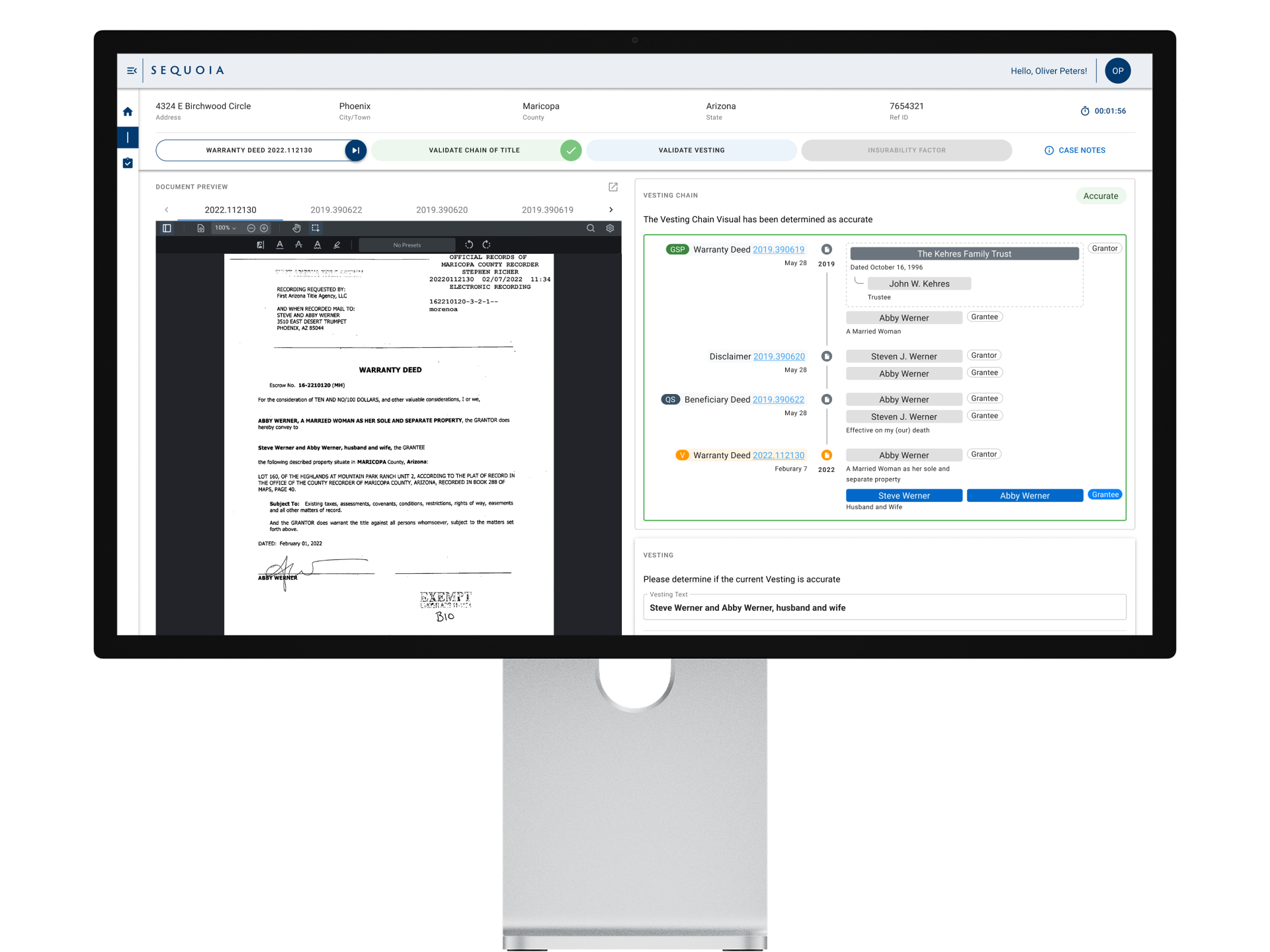Viewport: 1270px width, 952px height.
Task: Open Case Notes
Action: pyautogui.click(x=1075, y=150)
